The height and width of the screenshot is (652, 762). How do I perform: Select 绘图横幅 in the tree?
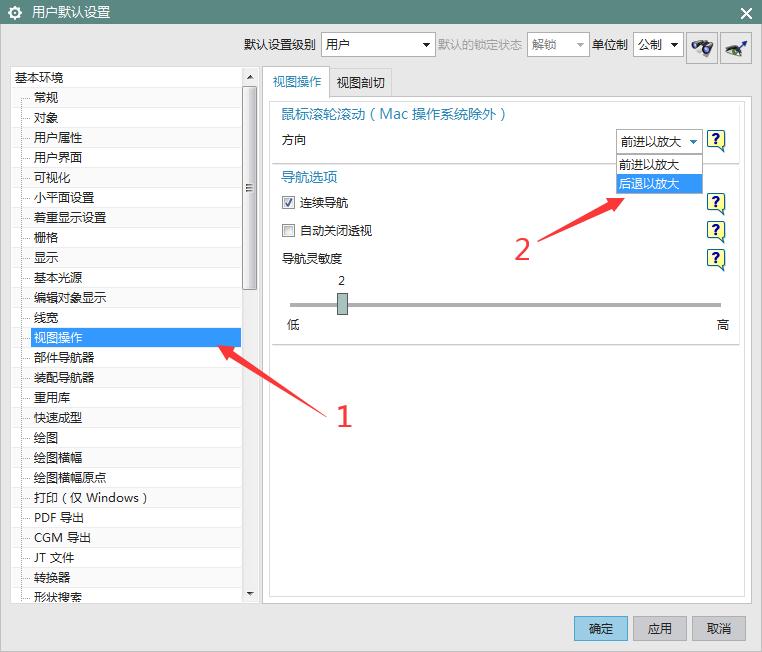point(58,458)
